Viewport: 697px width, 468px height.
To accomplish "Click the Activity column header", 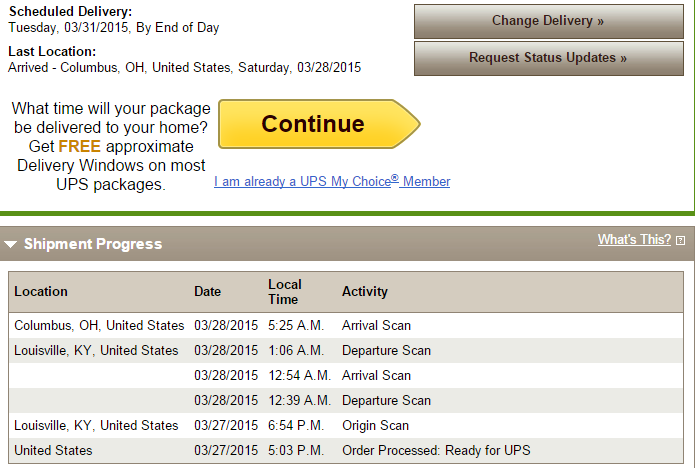I will click(x=365, y=292).
